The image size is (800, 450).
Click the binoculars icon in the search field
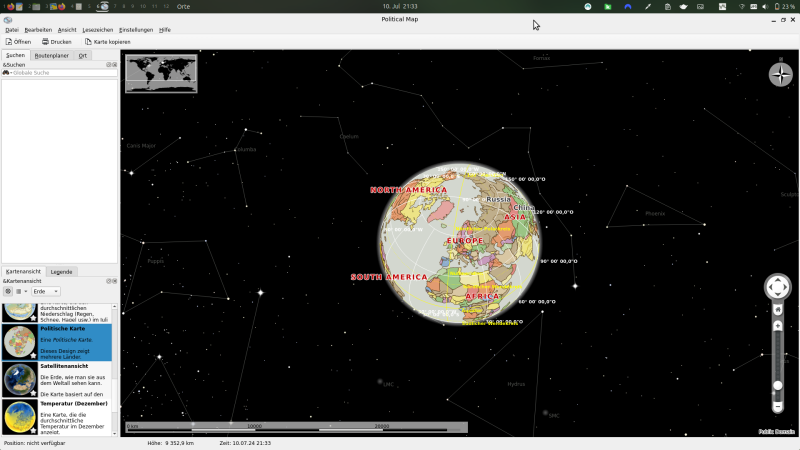tap(7, 73)
